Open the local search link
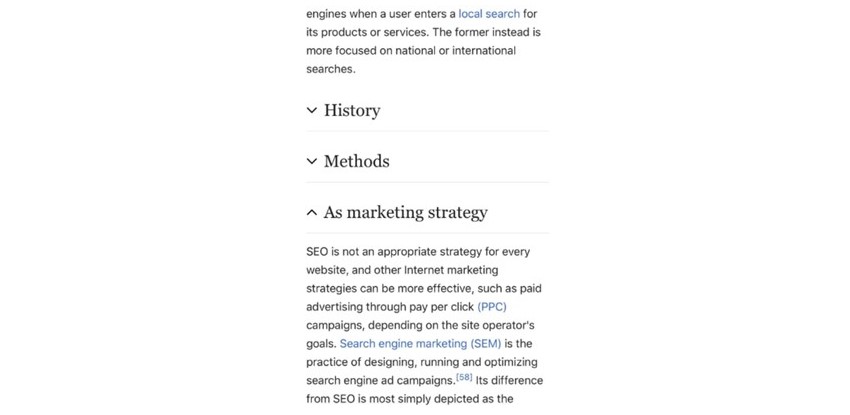850x415 pixels. [x=489, y=14]
